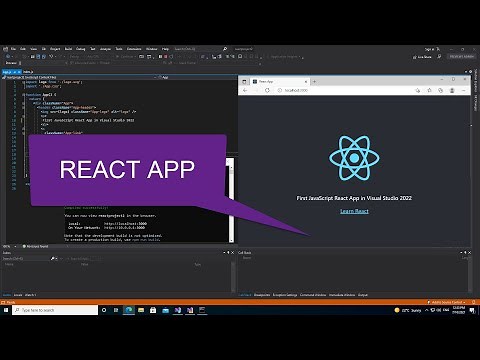480x360 pixels.
Task: Click the Restart debugging icon
Action: click(x=171, y=57)
